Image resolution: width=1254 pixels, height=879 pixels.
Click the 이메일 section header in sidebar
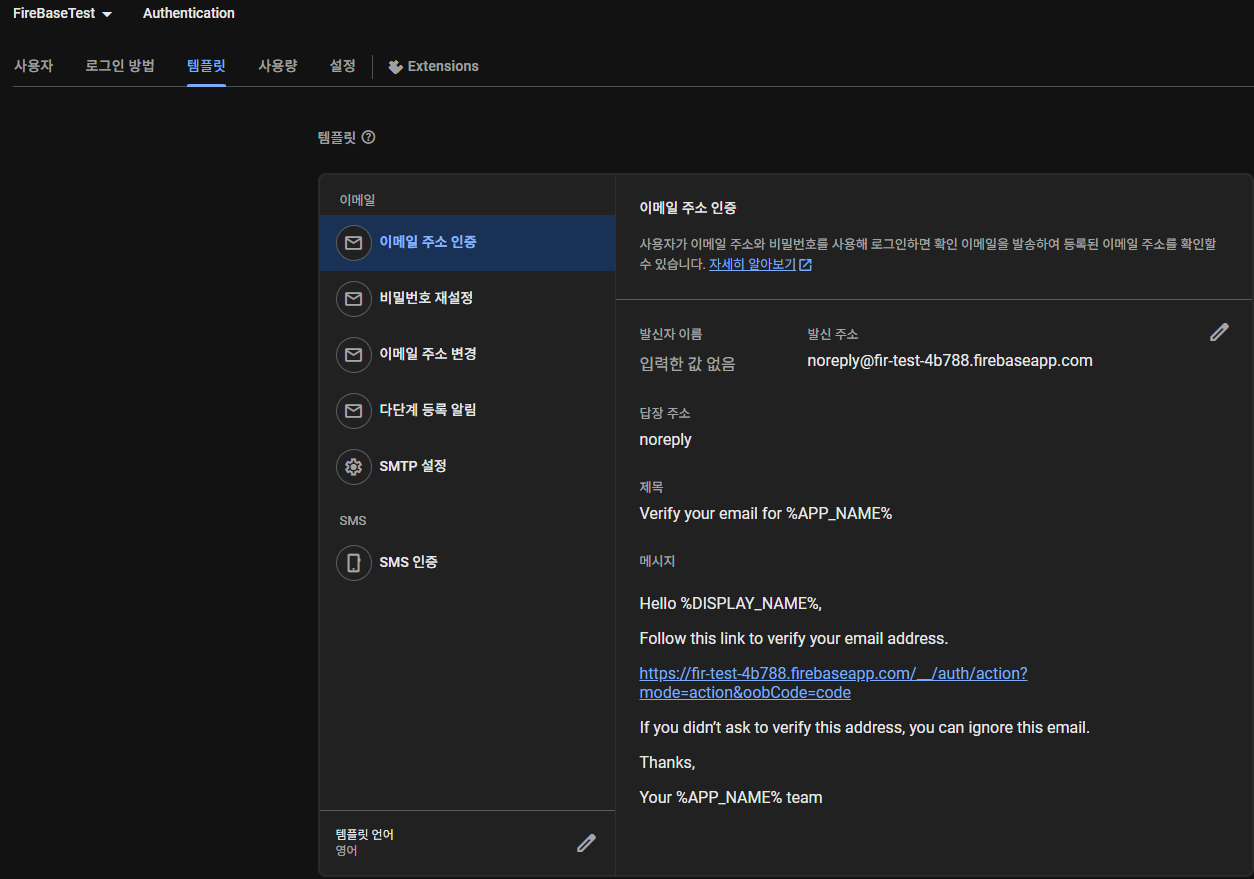pos(357,200)
